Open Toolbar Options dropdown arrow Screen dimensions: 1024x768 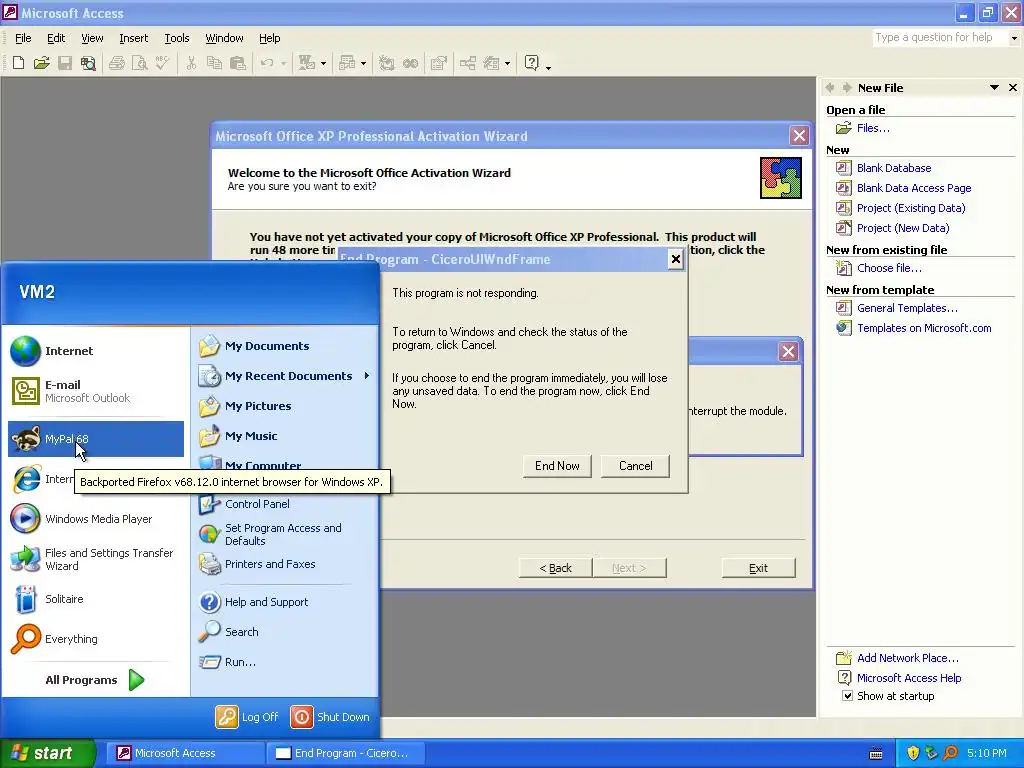(549, 65)
